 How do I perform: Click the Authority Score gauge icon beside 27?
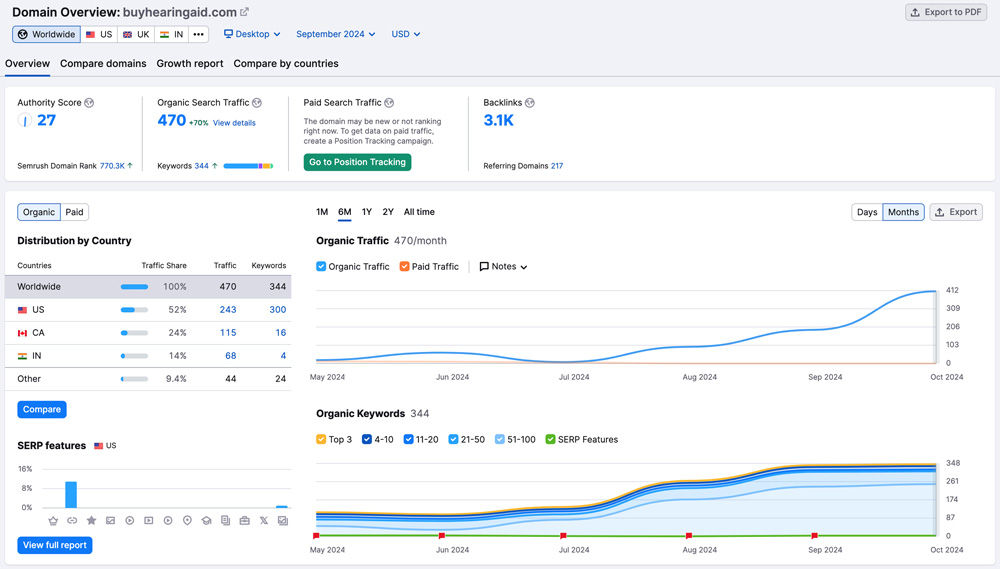point(24,120)
